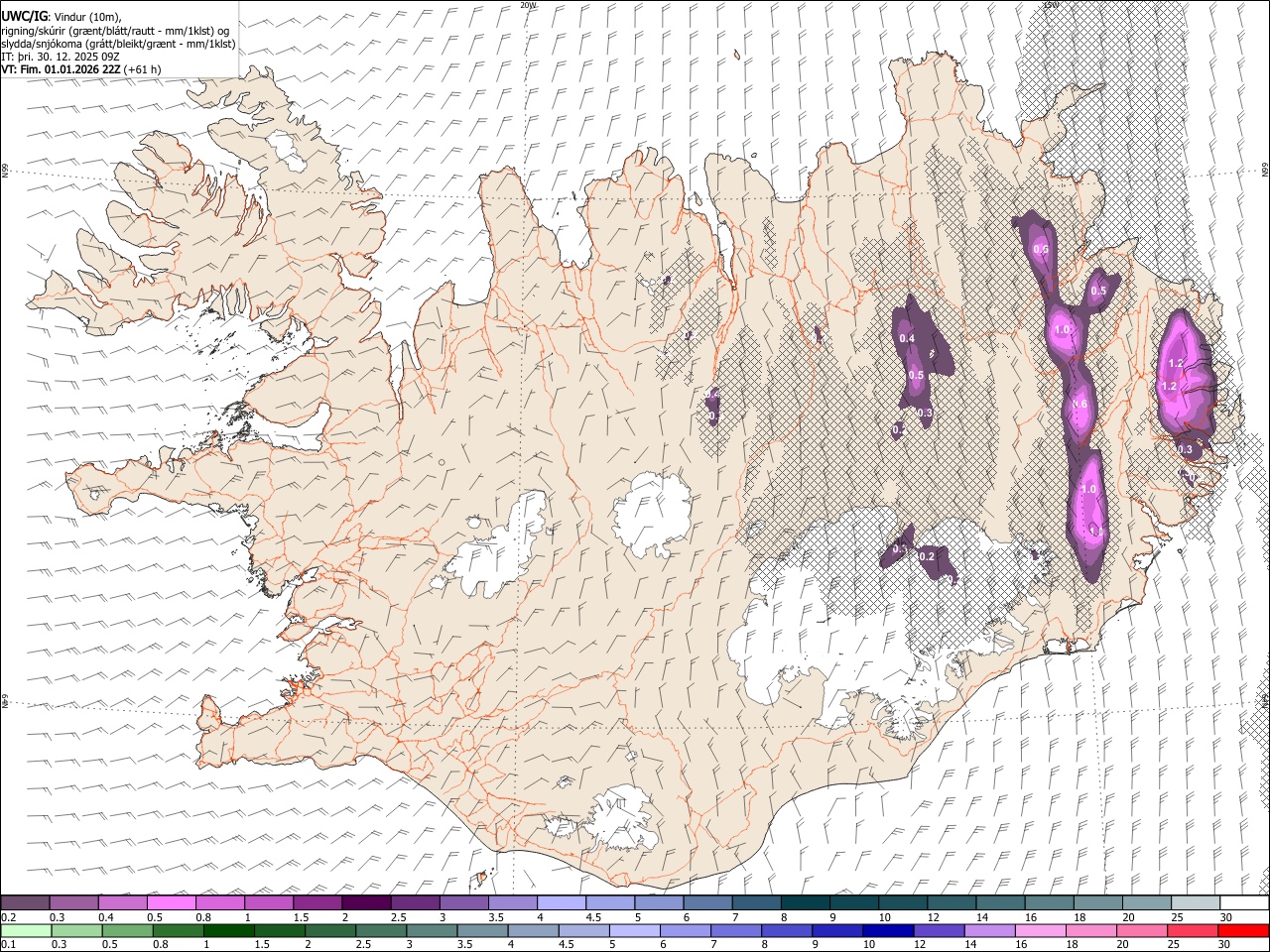Viewport: 1270px width, 952px height.
Task: Click the '0.4' snowfall value on the map
Action: click(x=907, y=338)
